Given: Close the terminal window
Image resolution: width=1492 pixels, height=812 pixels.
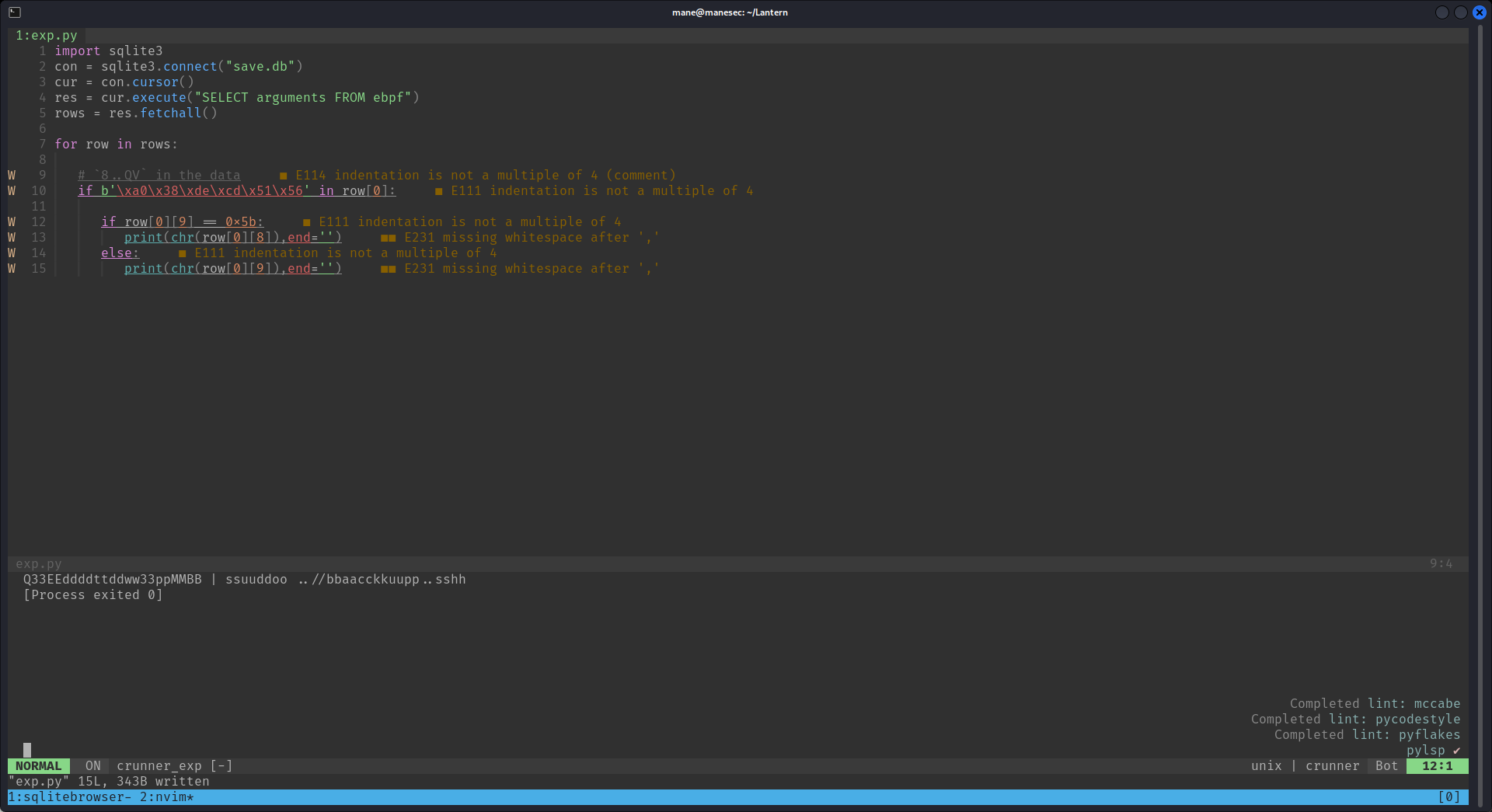Looking at the screenshot, I should pos(1480,12).
